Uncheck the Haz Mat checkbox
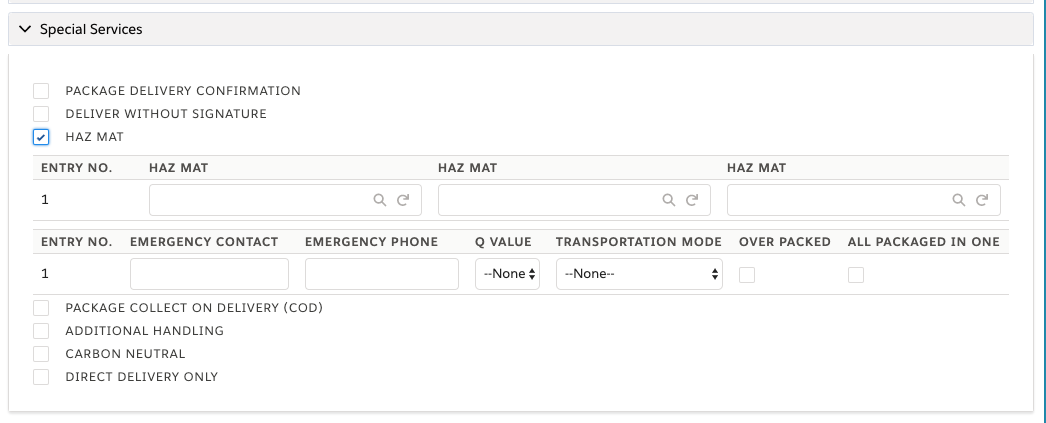Viewport: 1046px width, 423px height. pyautogui.click(x=41, y=137)
